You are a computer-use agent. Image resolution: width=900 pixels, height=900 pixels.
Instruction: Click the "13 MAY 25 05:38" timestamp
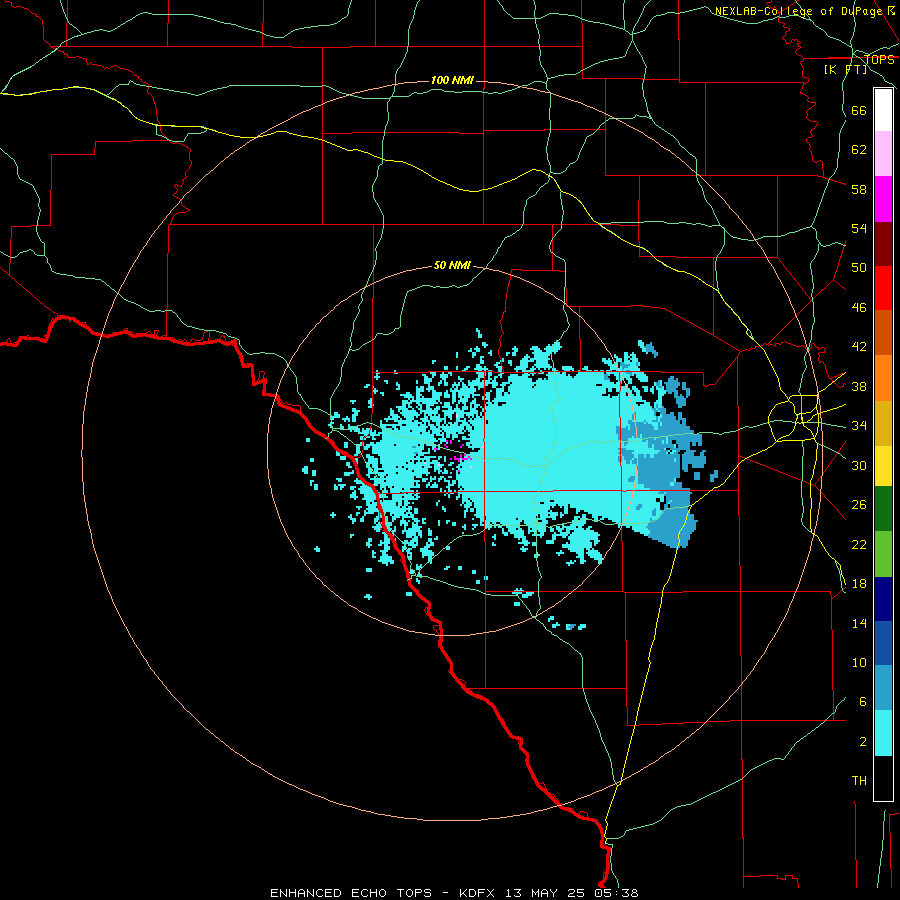pyautogui.click(x=572, y=893)
